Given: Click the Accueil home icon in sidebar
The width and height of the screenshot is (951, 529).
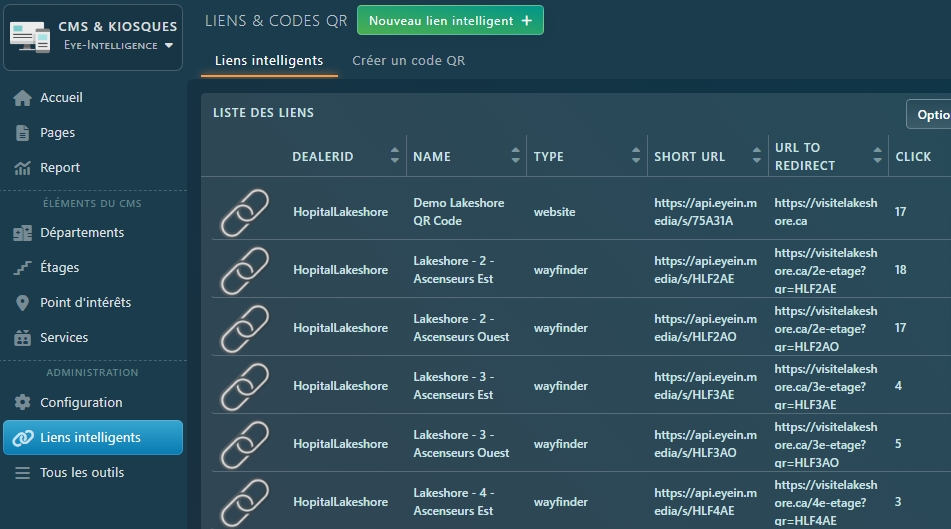Looking at the screenshot, I should pyautogui.click(x=22, y=98).
